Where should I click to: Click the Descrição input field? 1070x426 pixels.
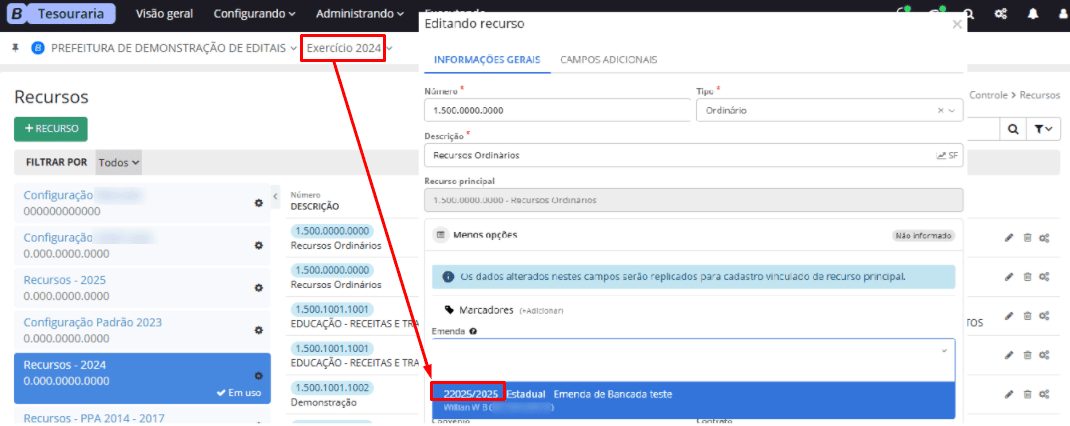(693, 155)
